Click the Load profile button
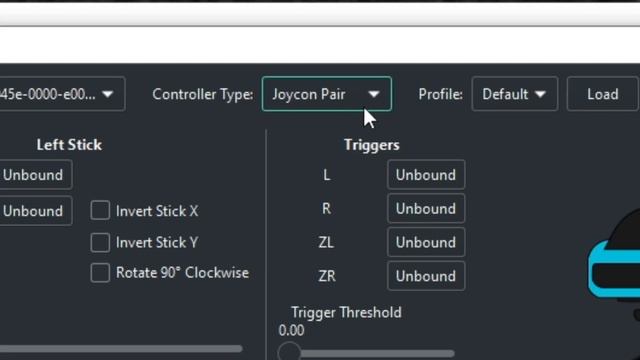Viewport: 640px width, 360px height. coord(603,94)
